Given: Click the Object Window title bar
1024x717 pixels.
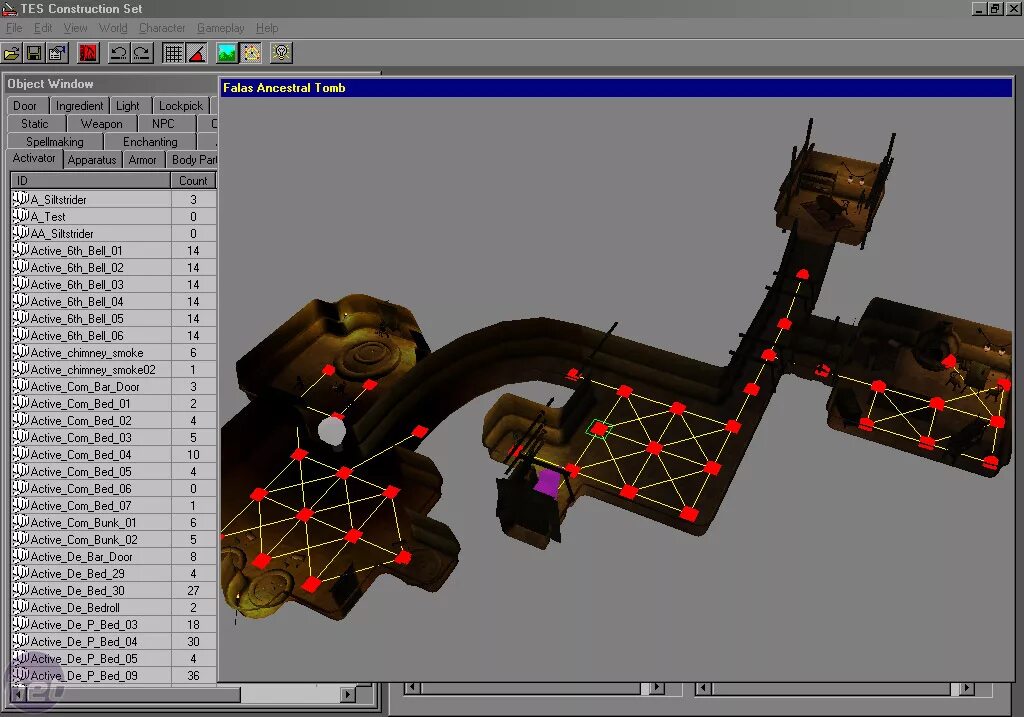Looking at the screenshot, I should click(110, 84).
